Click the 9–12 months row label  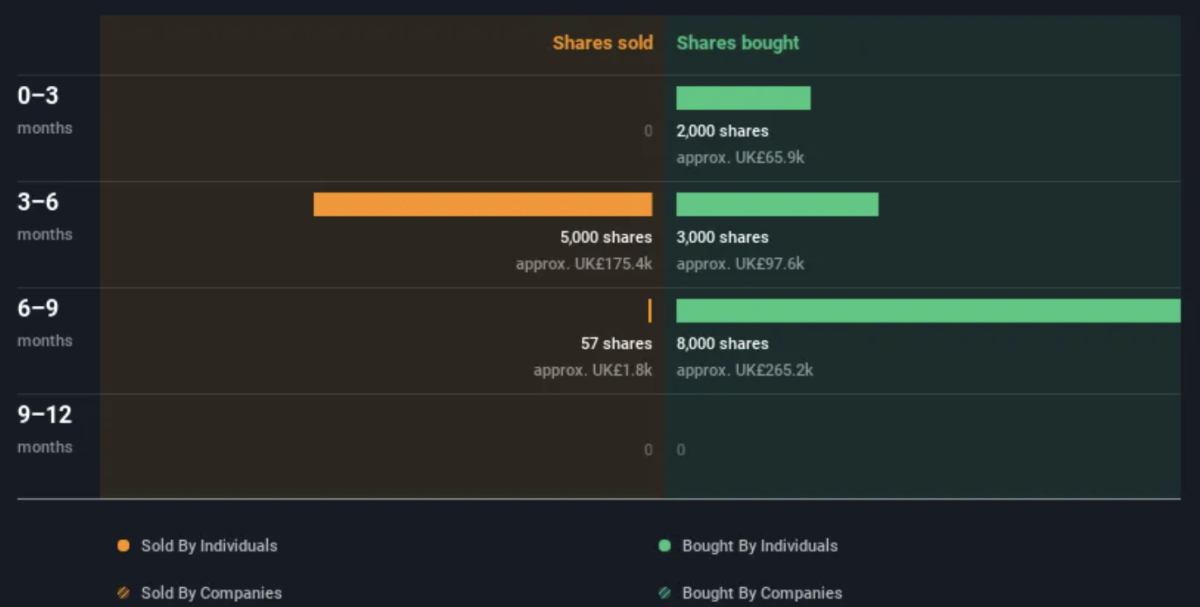tap(45, 429)
